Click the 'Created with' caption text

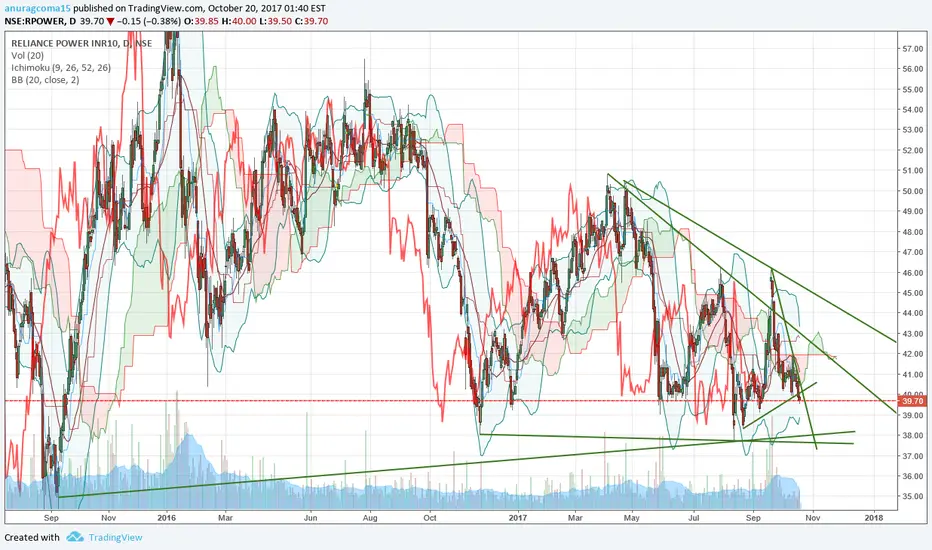tap(32, 538)
